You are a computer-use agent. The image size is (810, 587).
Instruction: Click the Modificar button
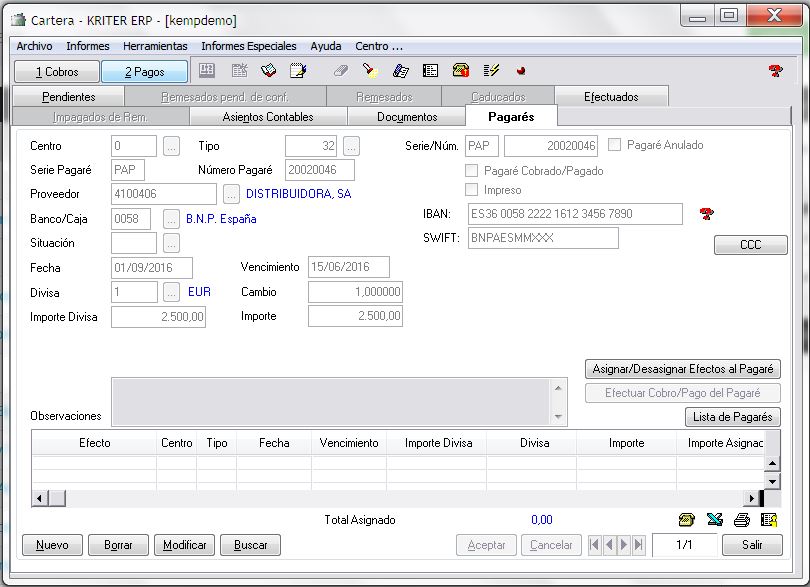tap(184, 545)
